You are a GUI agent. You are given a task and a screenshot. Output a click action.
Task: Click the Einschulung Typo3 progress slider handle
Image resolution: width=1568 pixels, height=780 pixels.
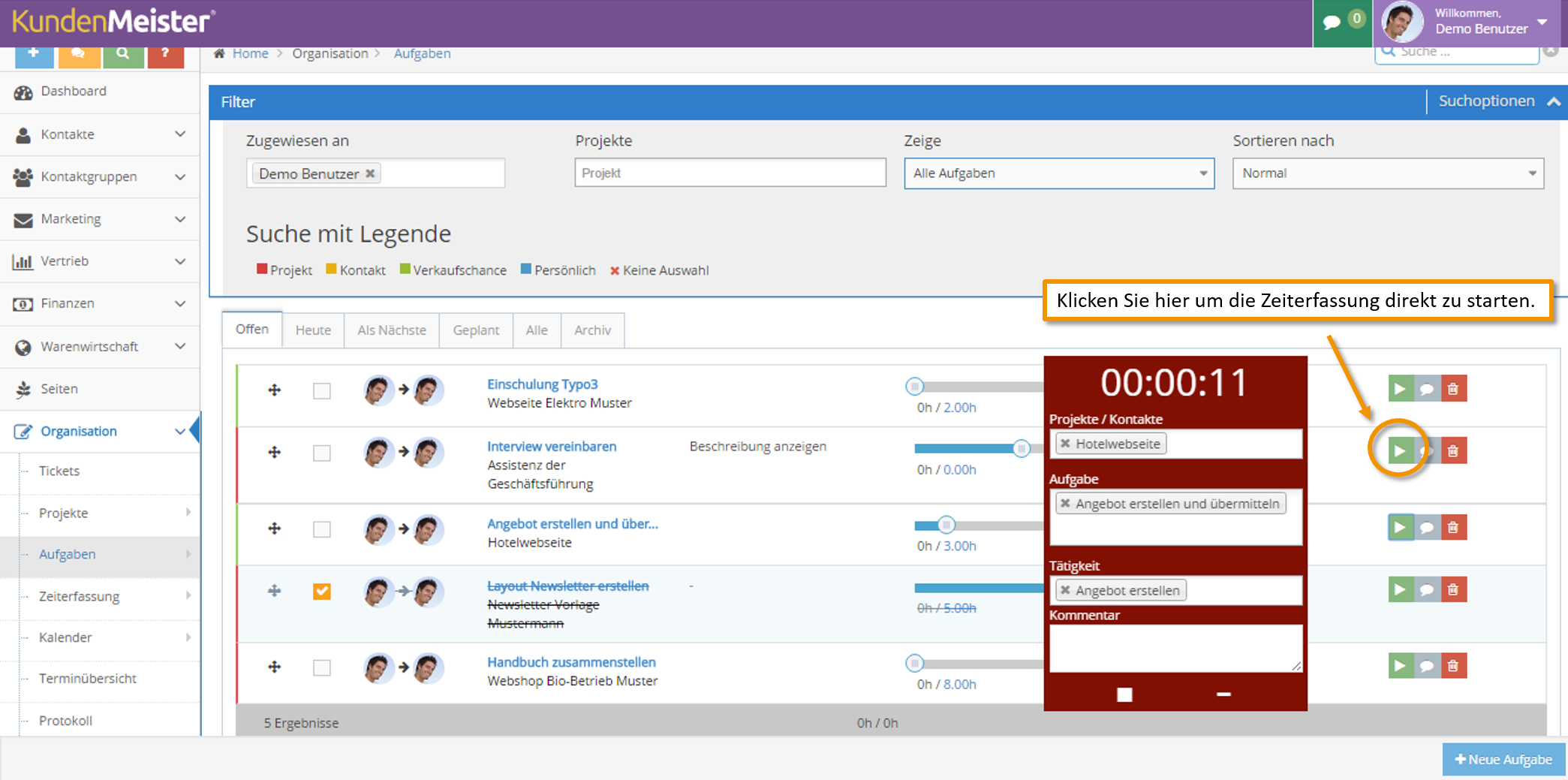tap(914, 387)
